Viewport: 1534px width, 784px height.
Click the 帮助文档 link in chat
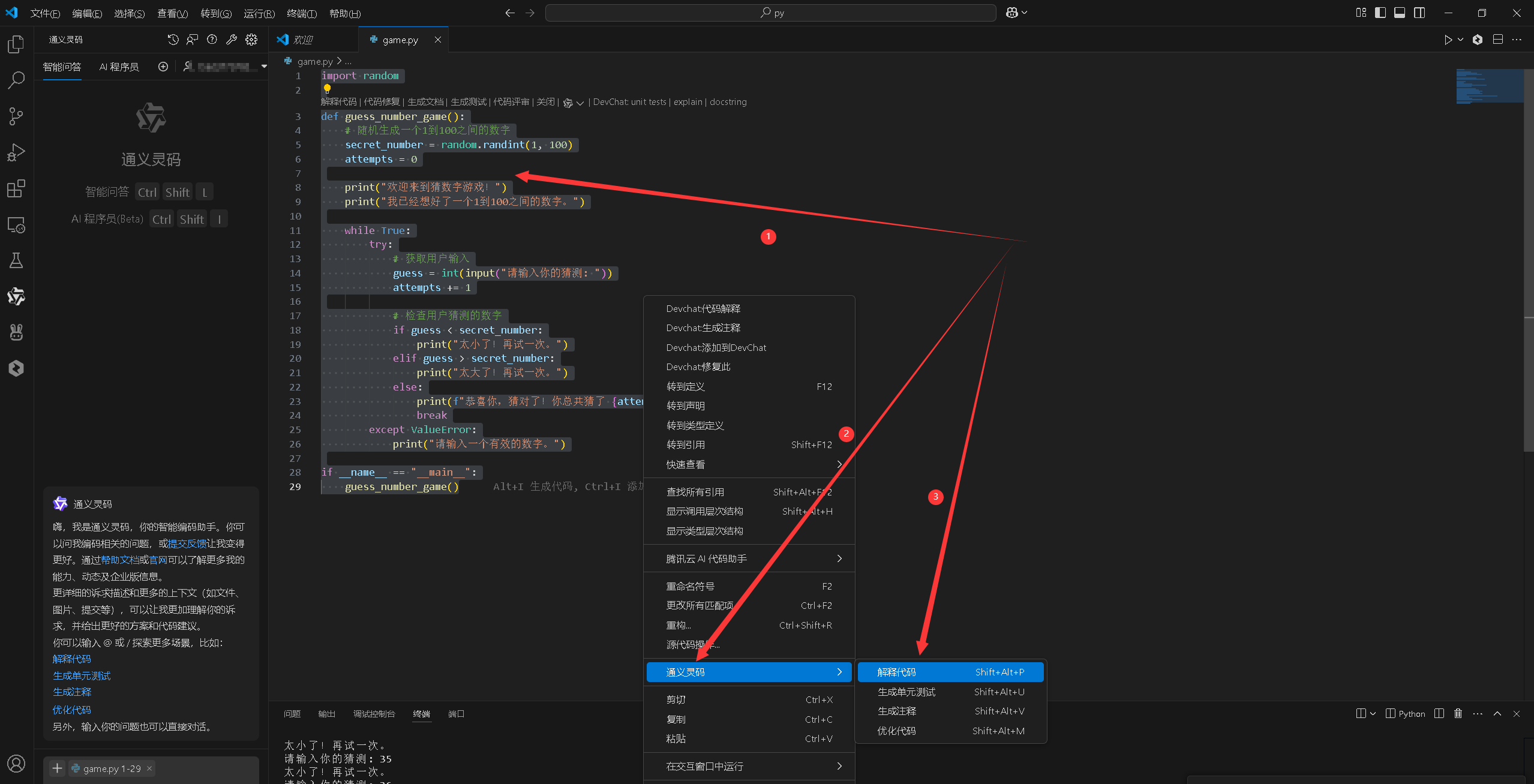click(120, 560)
